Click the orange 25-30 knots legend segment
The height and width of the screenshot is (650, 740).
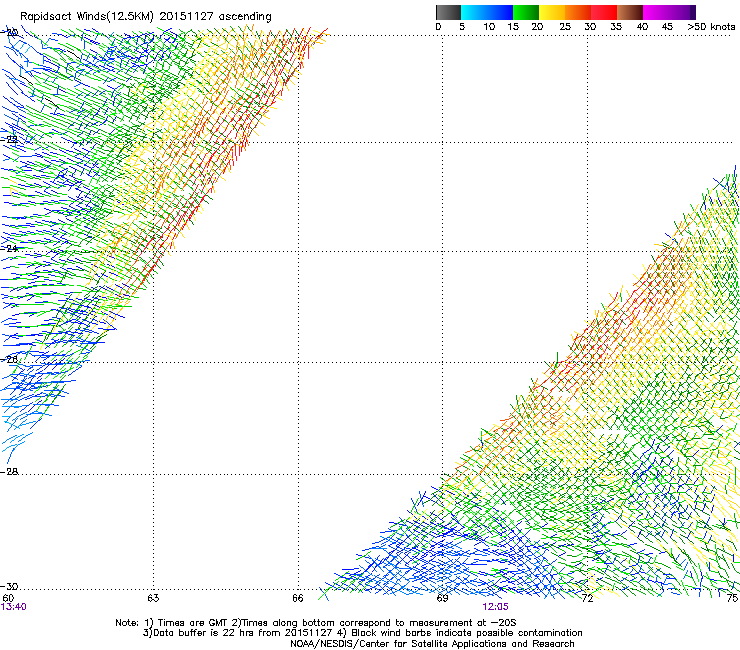point(578,12)
